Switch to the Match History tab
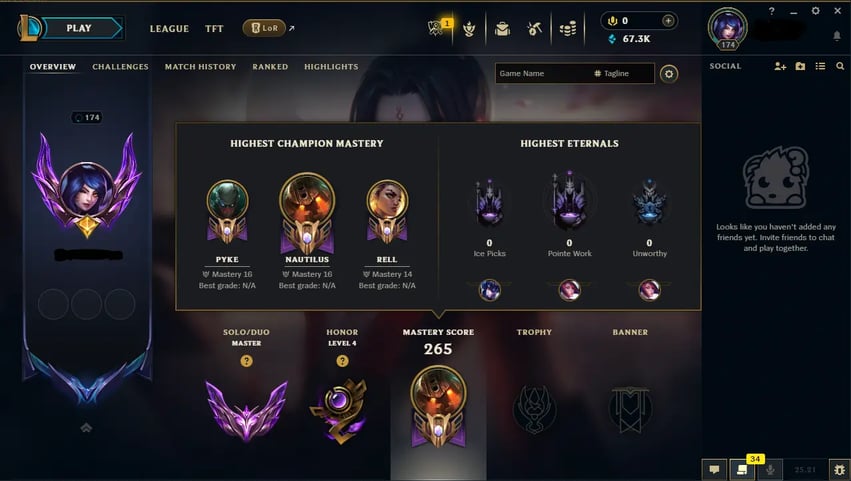The width and height of the screenshot is (851, 481). point(200,67)
